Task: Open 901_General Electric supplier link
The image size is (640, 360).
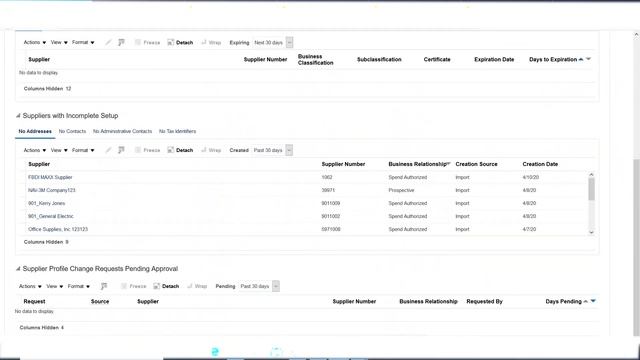Action: tap(51, 216)
